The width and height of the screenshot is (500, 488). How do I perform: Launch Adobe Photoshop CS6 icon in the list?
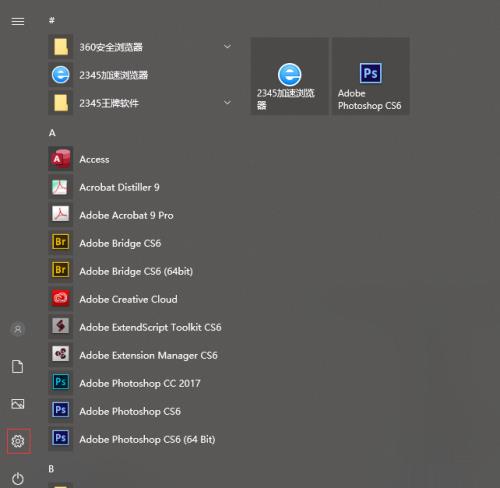coord(61,411)
